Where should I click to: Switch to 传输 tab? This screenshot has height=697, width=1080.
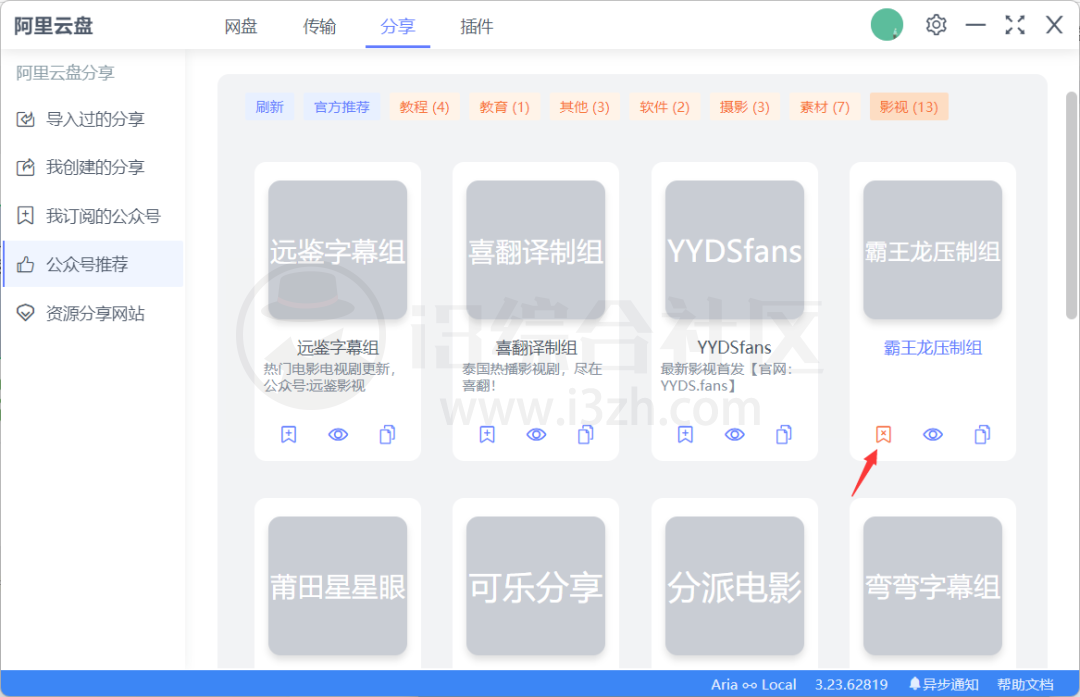point(320,27)
